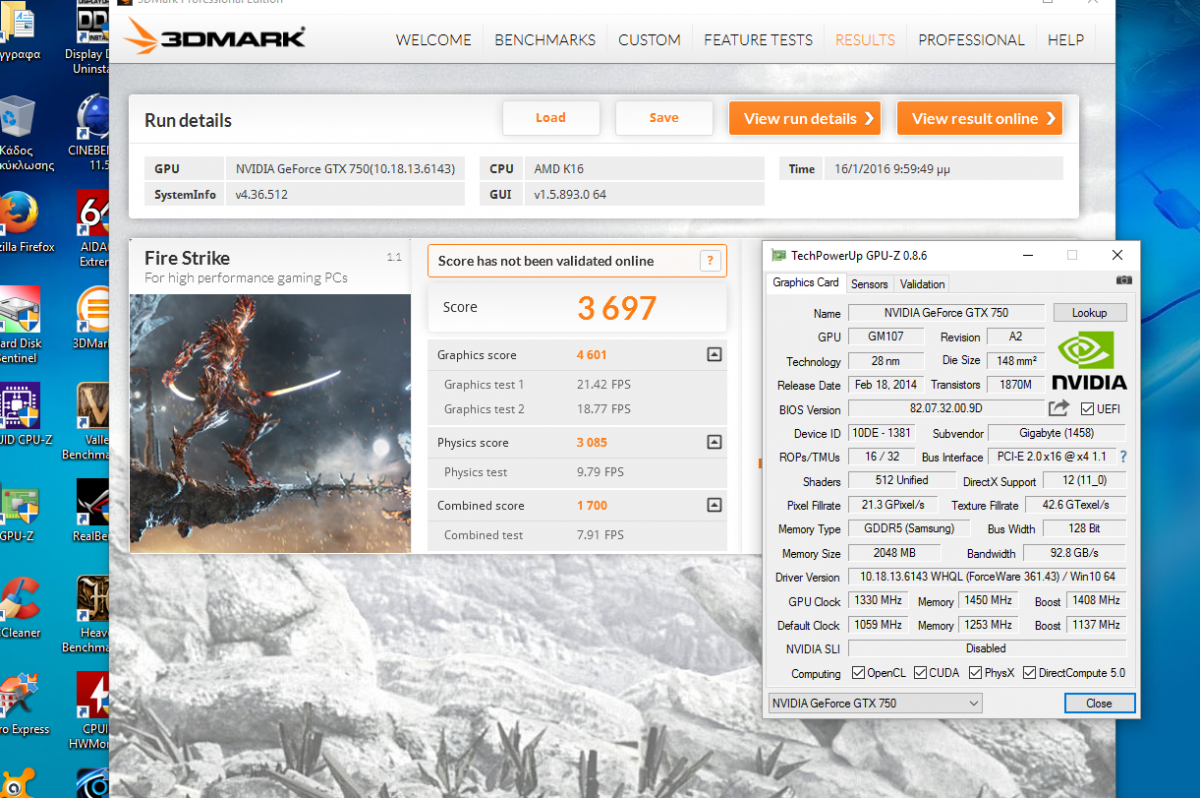Go to the CUSTOM tab
Image resolution: width=1200 pixels, height=798 pixels.
(649, 40)
